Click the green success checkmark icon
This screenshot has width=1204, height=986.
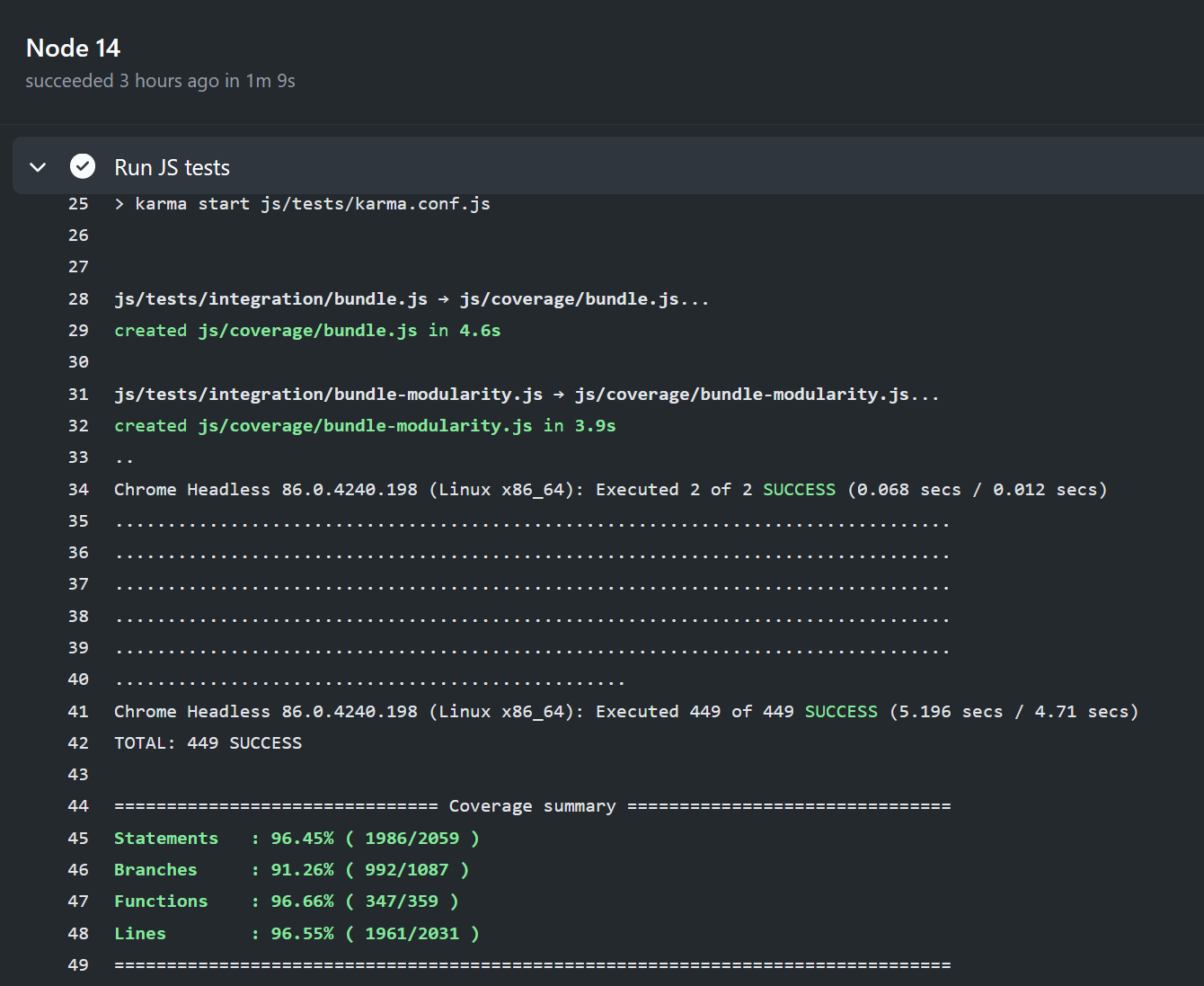point(83,166)
